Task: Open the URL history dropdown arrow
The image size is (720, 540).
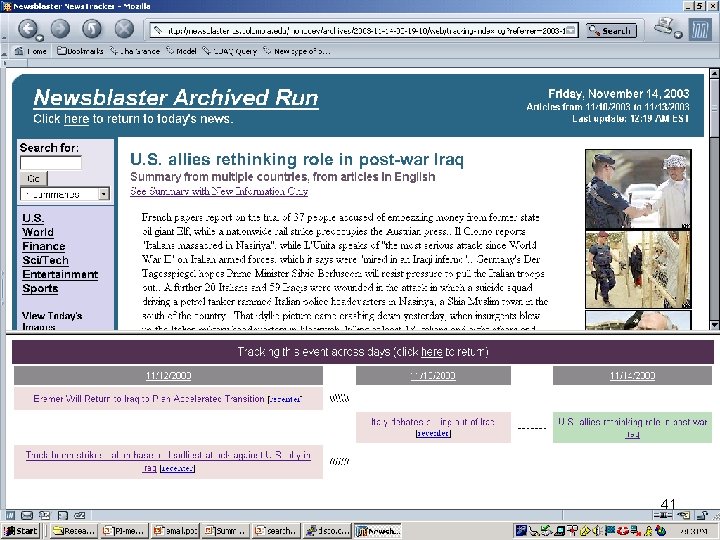Action: tap(570, 30)
